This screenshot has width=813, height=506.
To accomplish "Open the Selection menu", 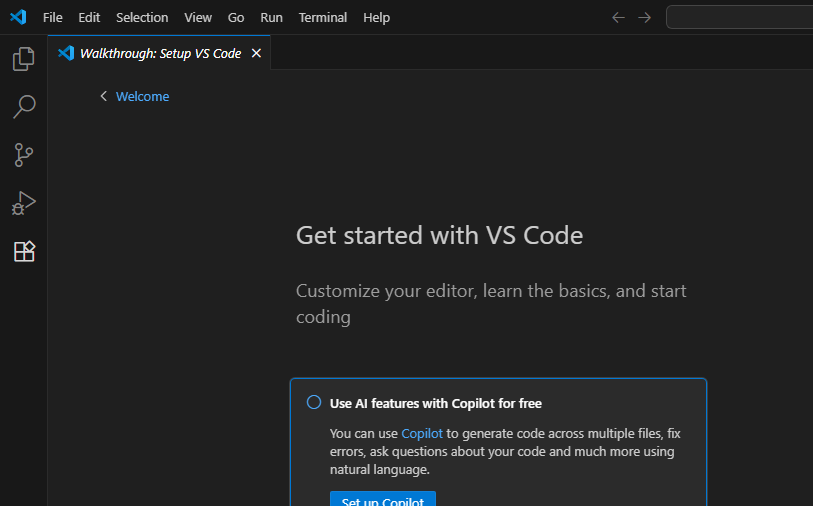I will click(142, 17).
